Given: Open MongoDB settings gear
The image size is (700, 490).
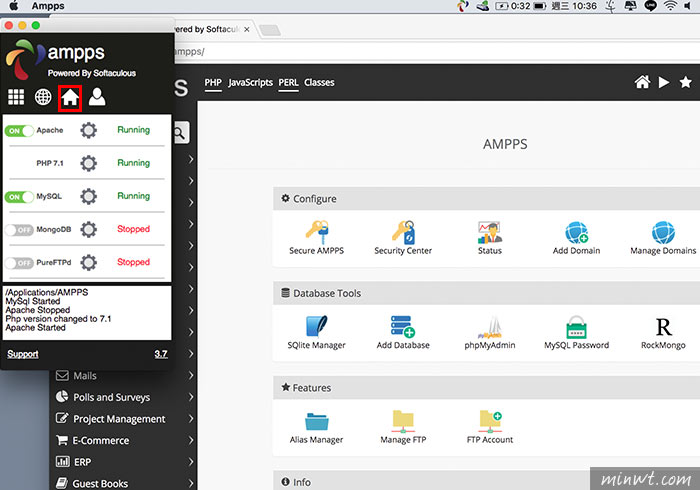Looking at the screenshot, I should (x=88, y=229).
